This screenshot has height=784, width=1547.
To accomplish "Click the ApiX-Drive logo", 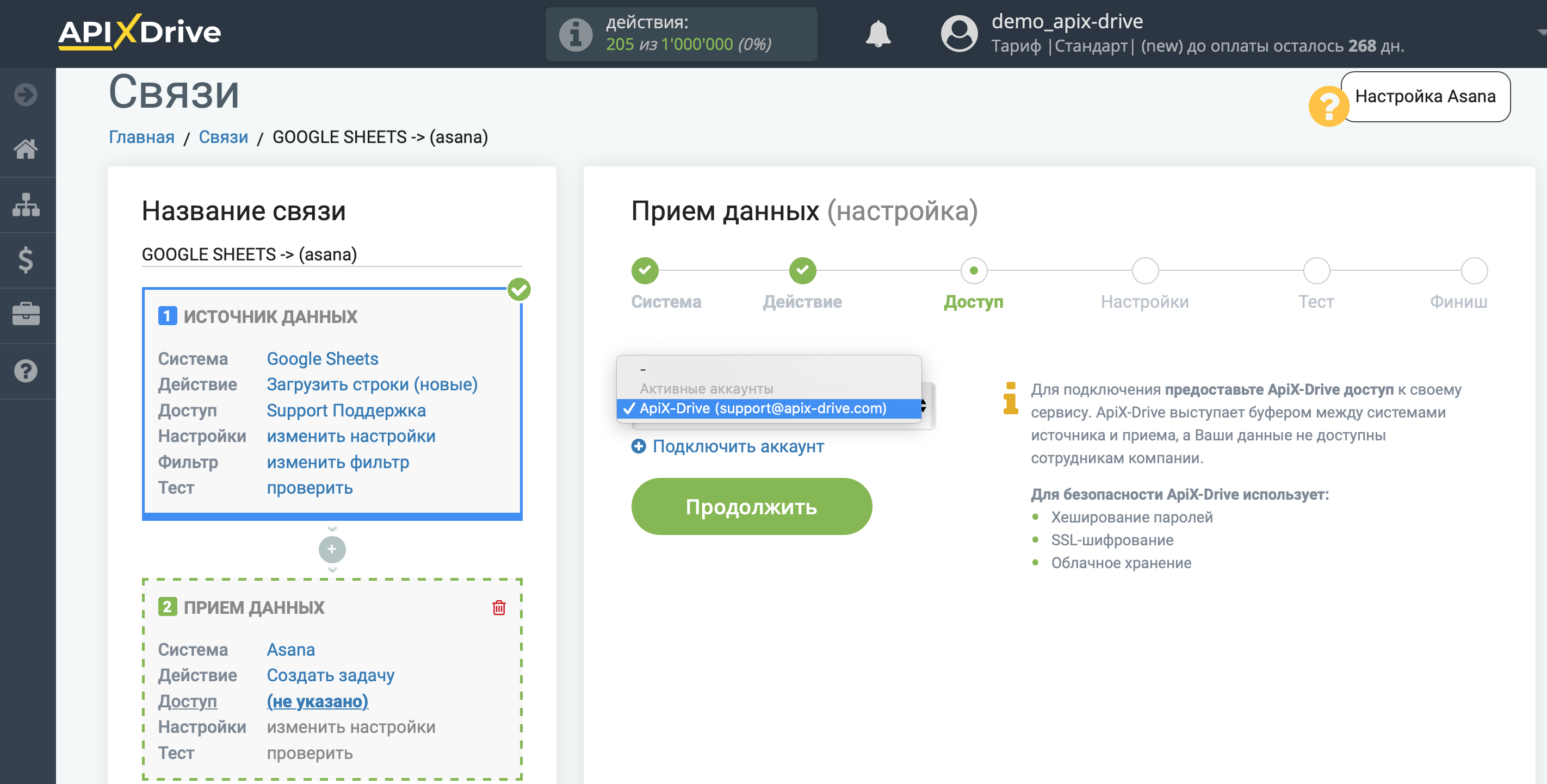I will coord(139,33).
